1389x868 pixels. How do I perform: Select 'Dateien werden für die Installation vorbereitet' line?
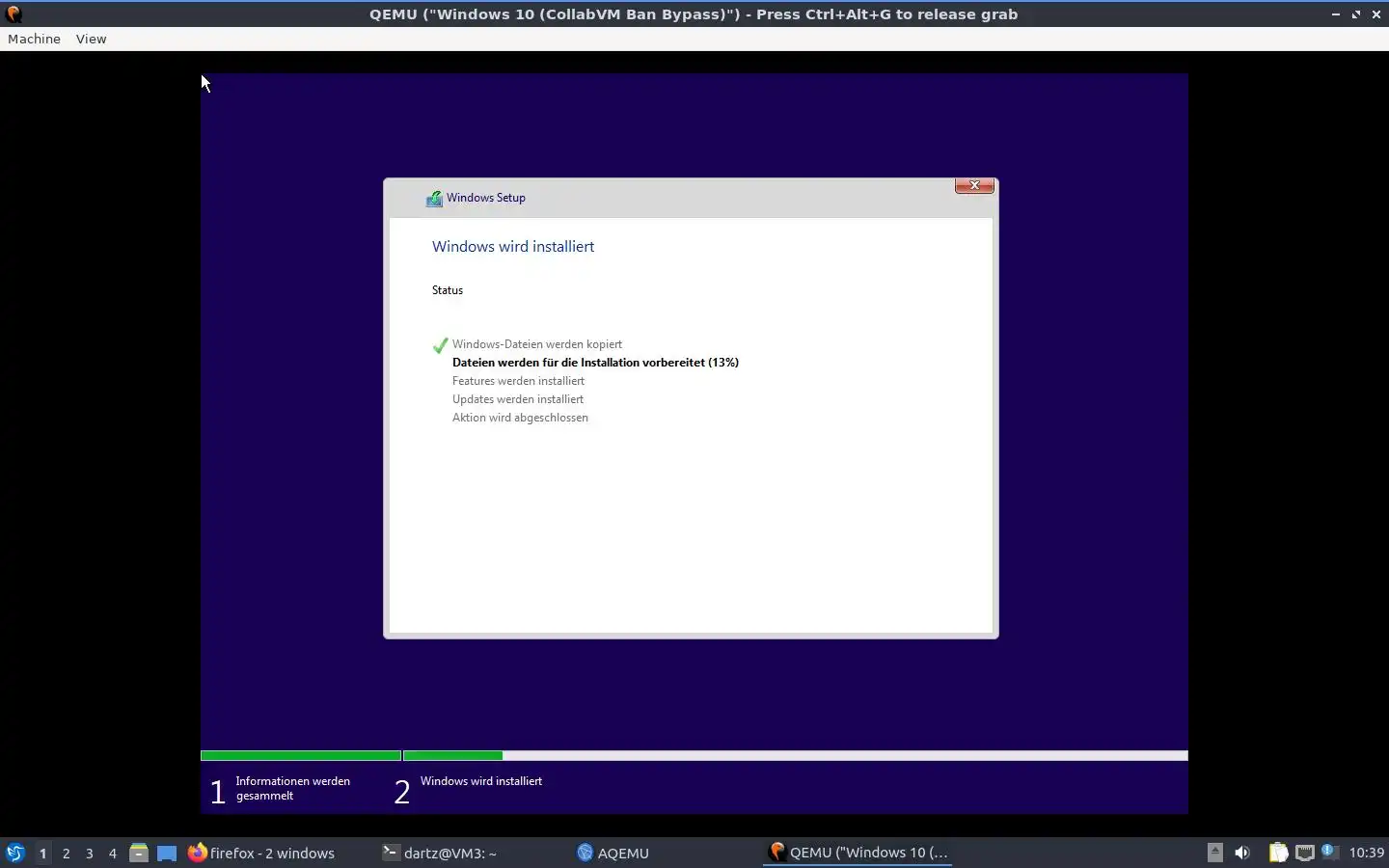[x=595, y=363]
